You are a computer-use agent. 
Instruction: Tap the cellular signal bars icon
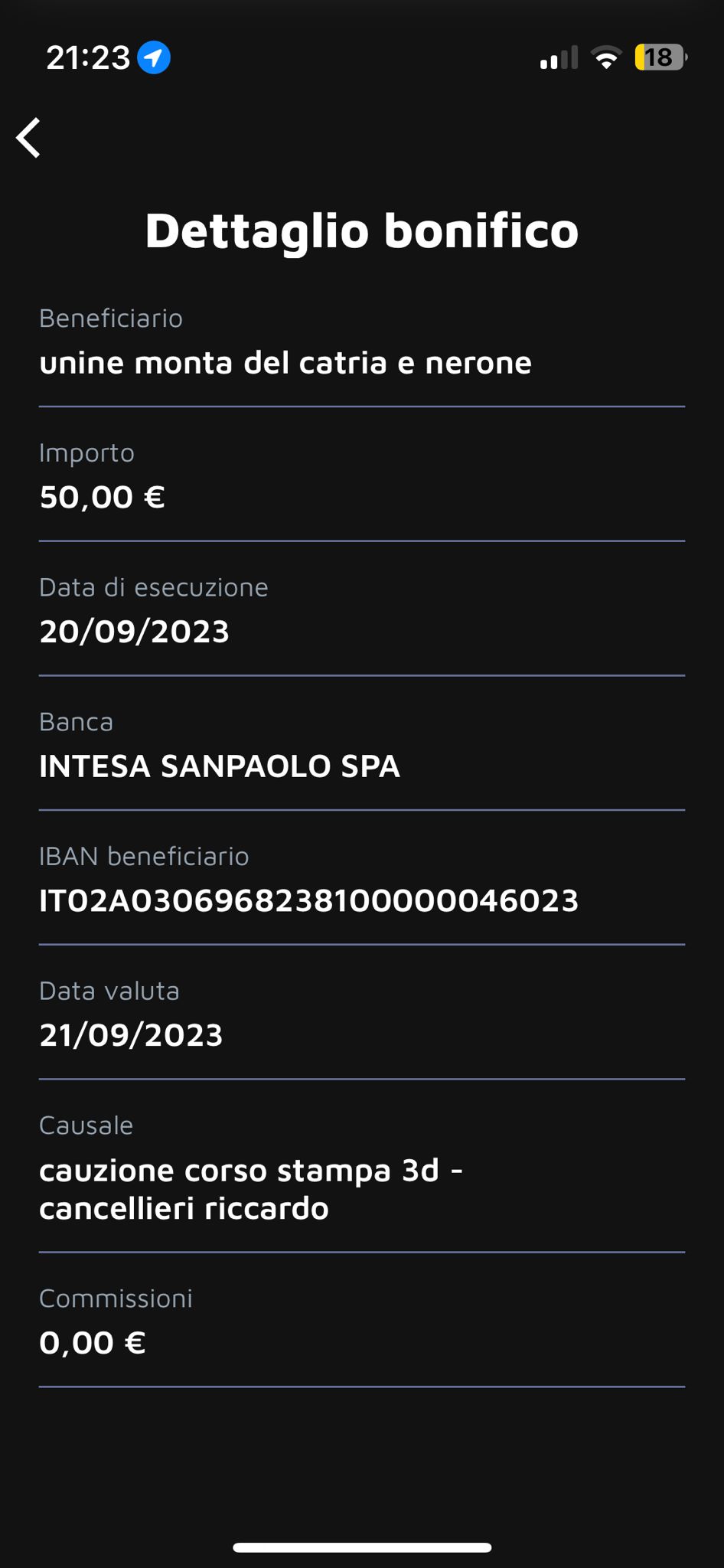coord(559,58)
